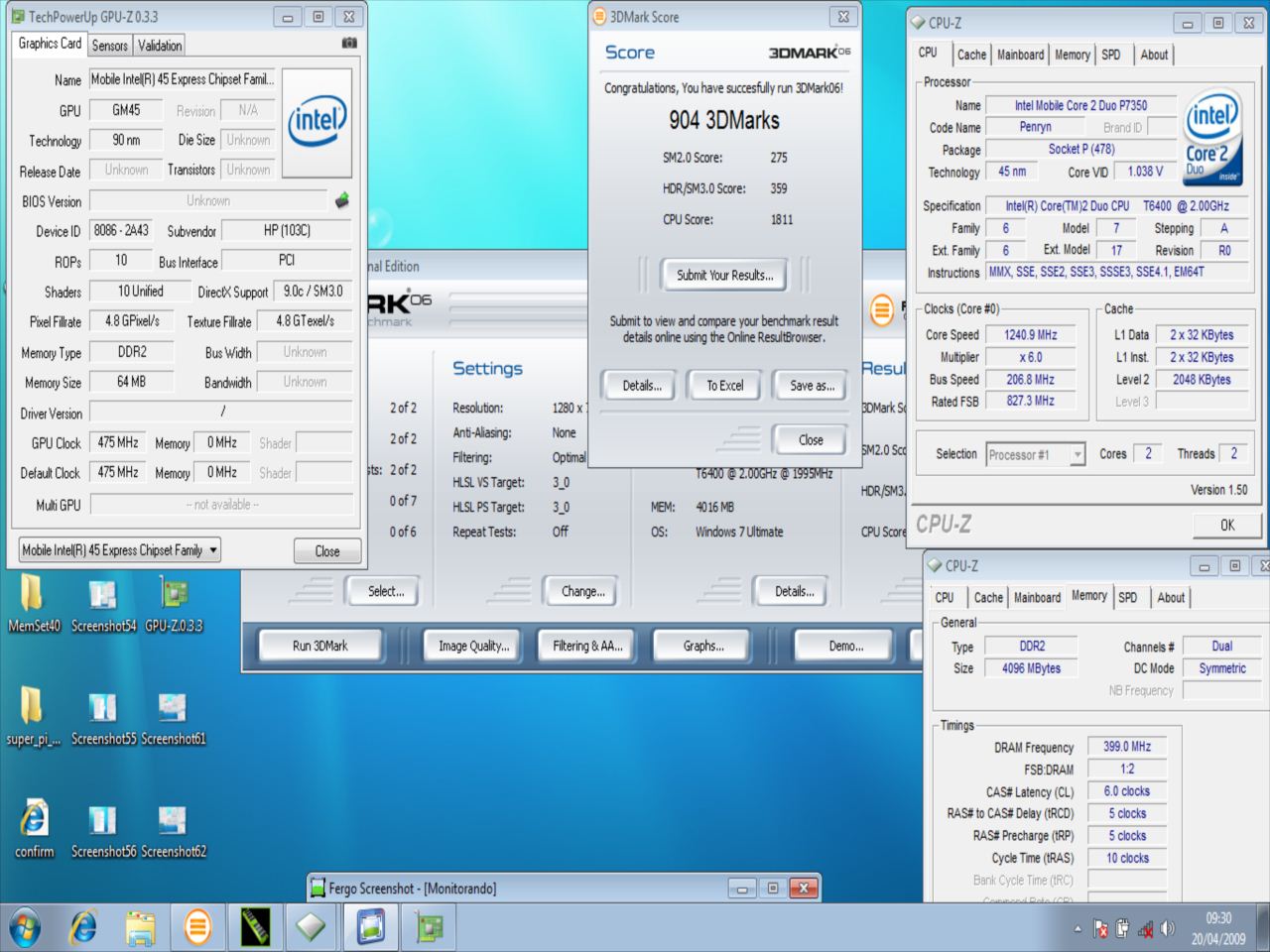
Task: Switch to Fergo Screenshot via taskbar monitor icon
Action: click(x=371, y=927)
